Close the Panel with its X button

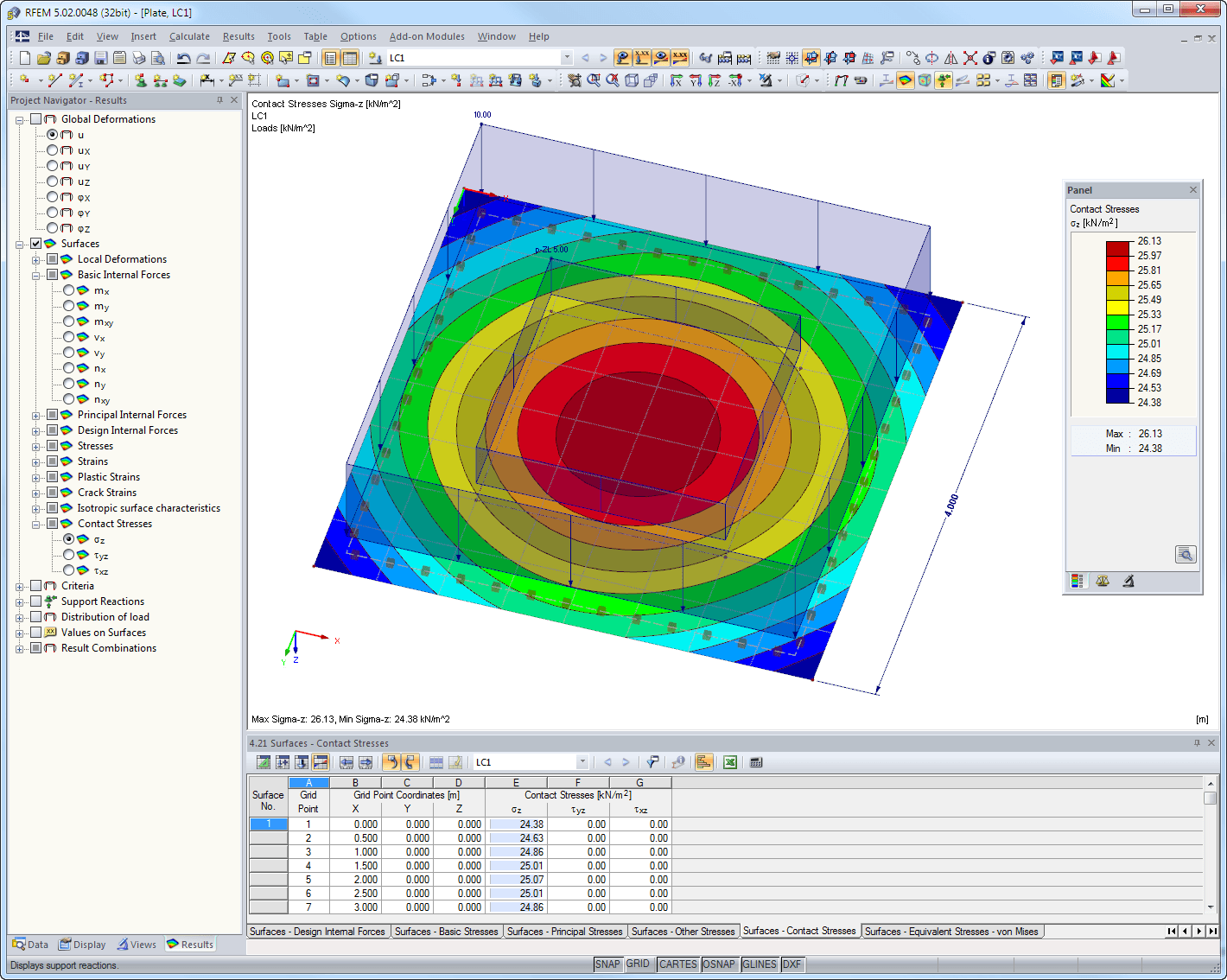1193,190
